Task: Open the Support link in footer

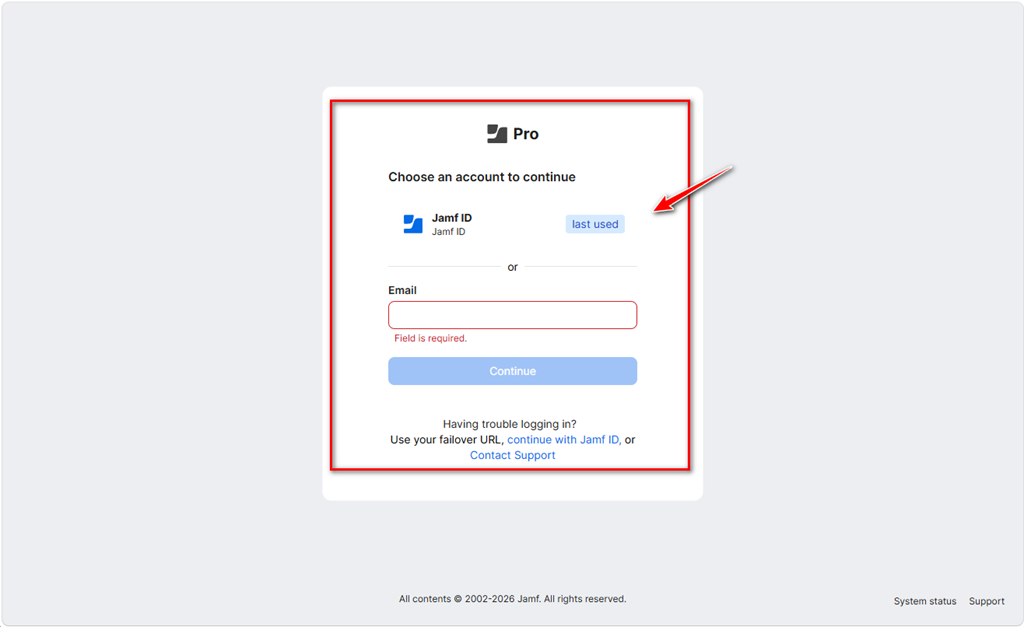Action: coord(987,601)
